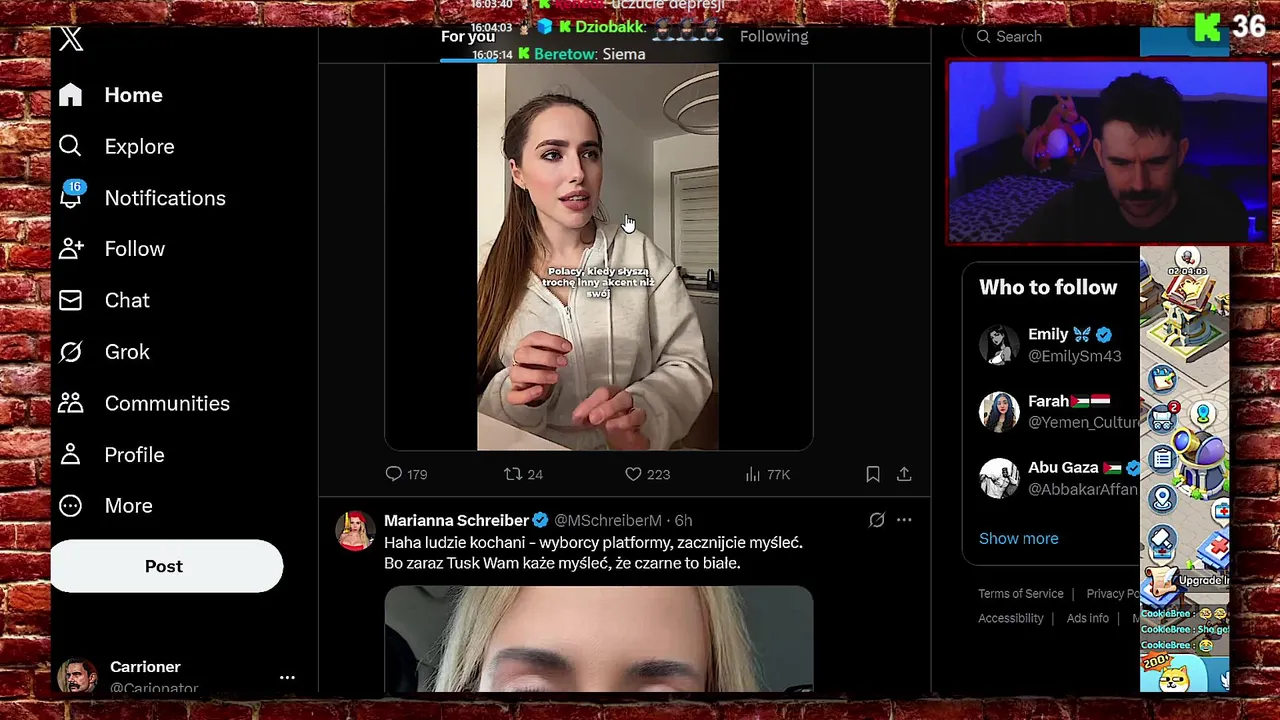Open Notifications menu label
The height and width of the screenshot is (720, 1280).
point(165,198)
